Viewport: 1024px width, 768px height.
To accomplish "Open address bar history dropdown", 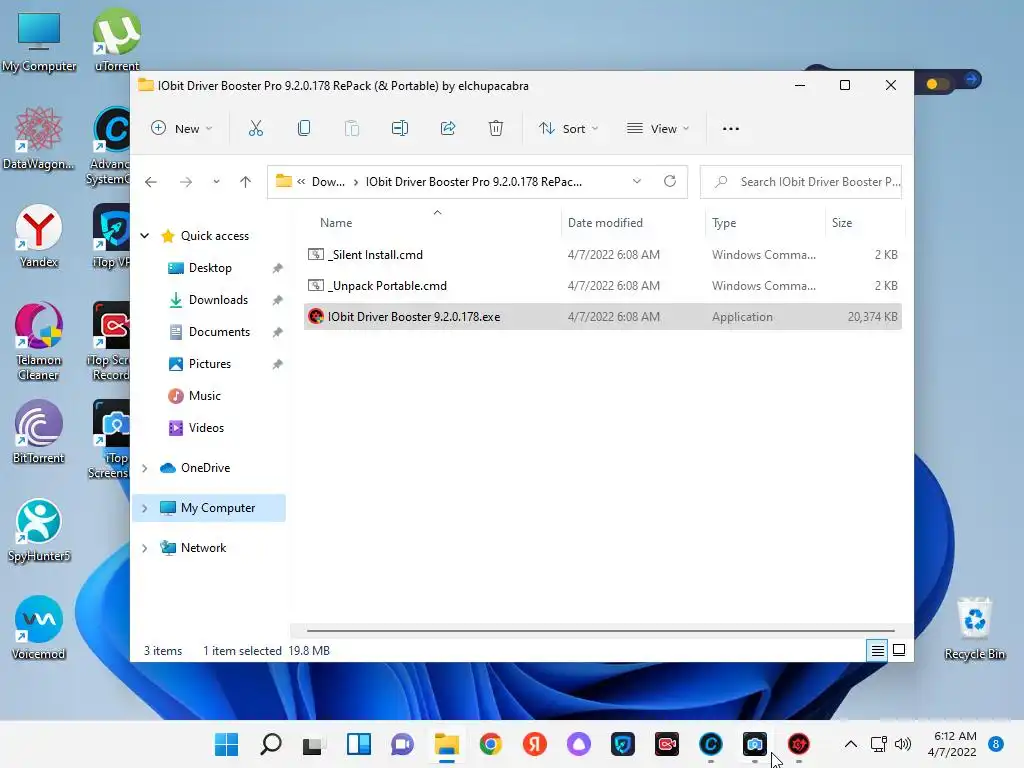I will pos(637,182).
